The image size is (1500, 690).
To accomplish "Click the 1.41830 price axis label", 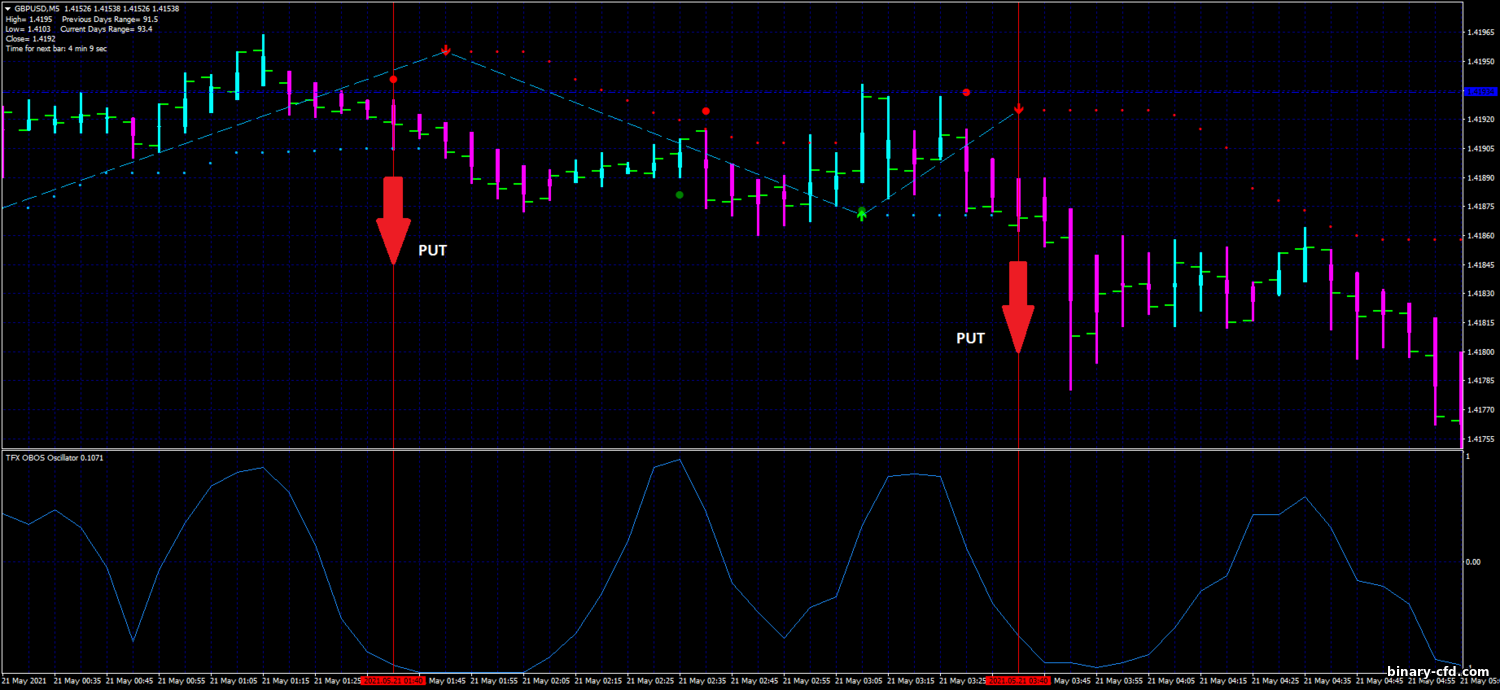I will (1480, 294).
